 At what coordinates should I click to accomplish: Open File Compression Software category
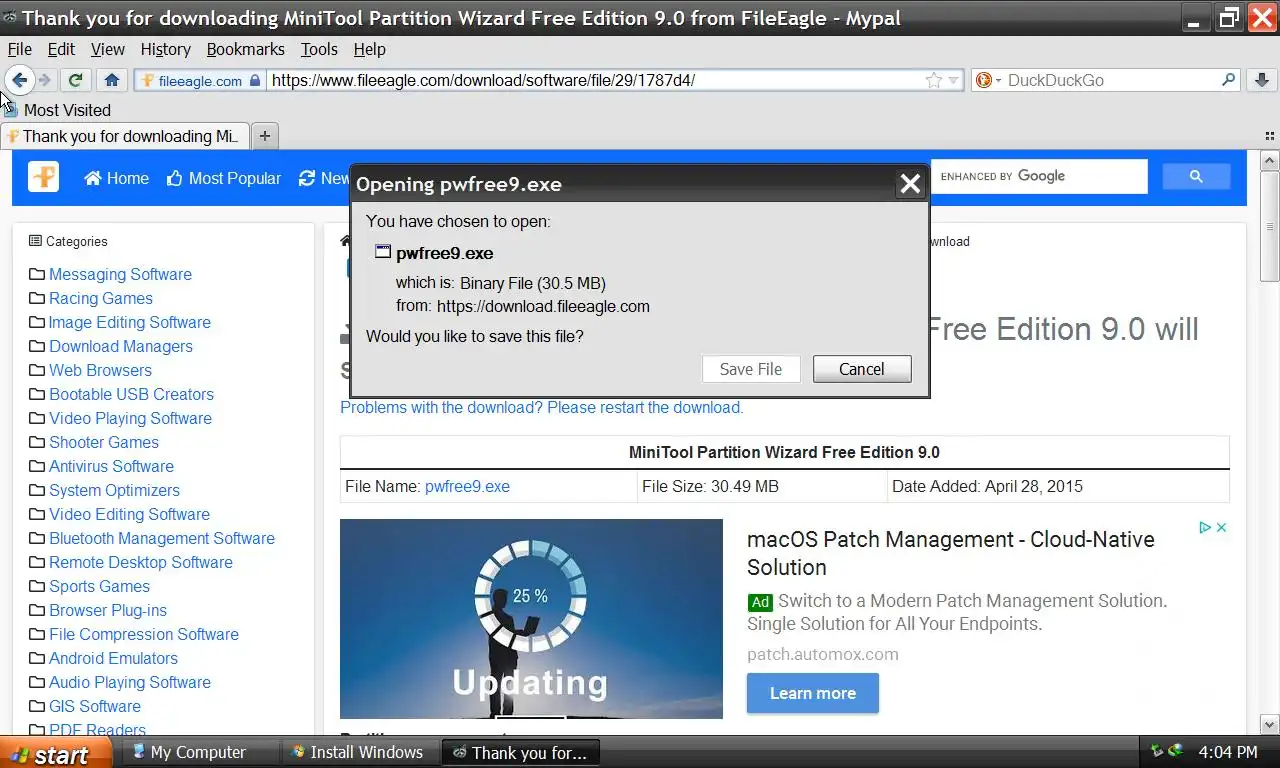[x=144, y=634]
